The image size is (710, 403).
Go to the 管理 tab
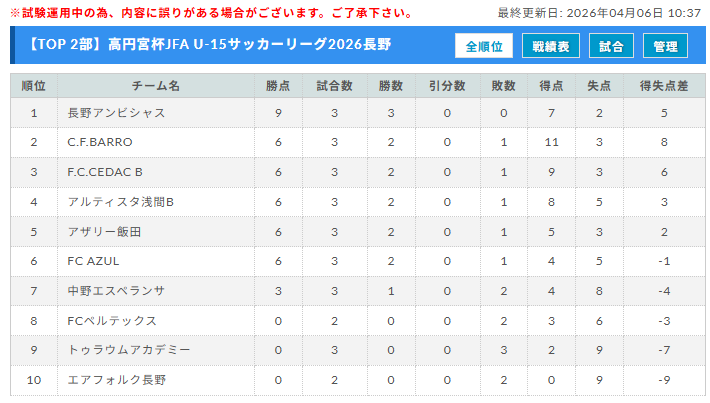(x=665, y=46)
